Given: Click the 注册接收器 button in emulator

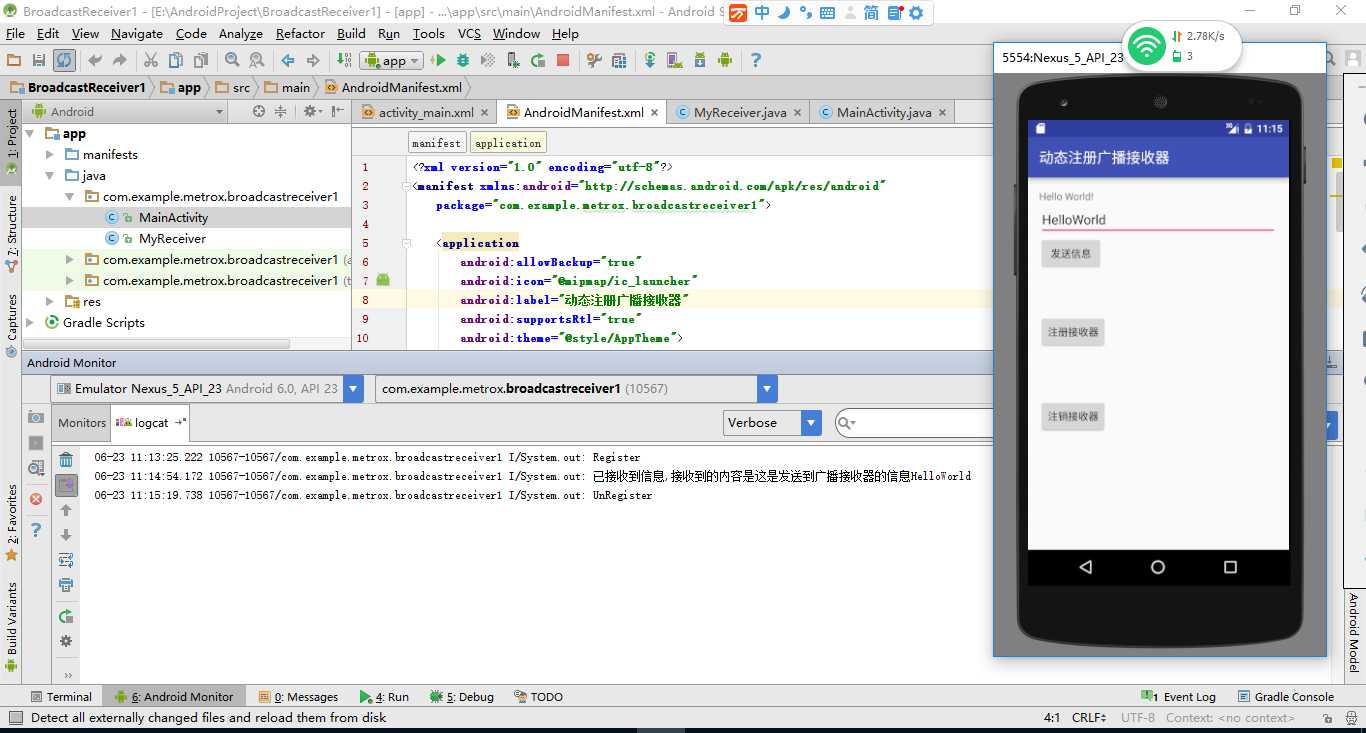Looking at the screenshot, I should [x=1073, y=332].
